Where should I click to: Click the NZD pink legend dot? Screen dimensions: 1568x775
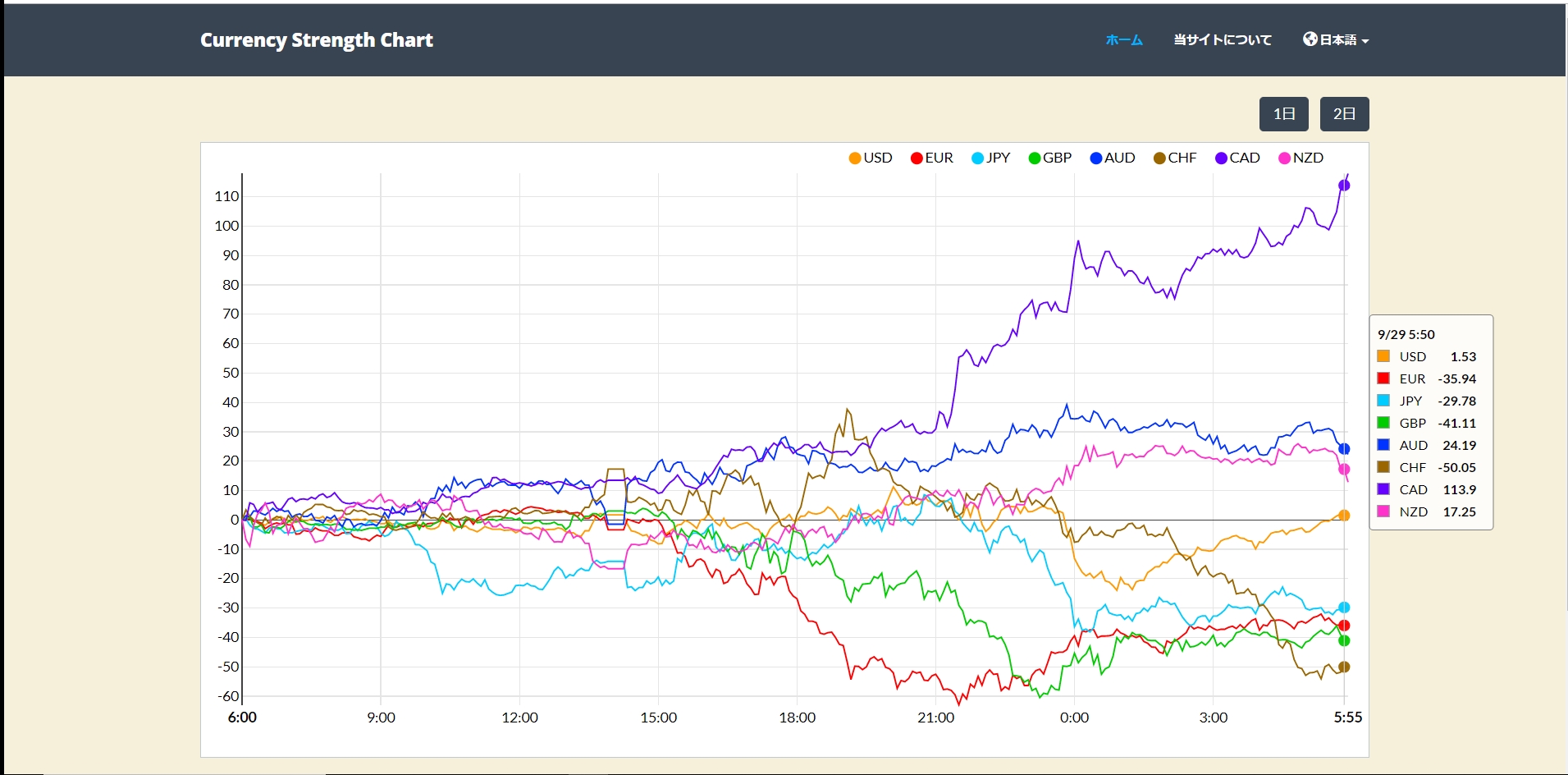tap(1284, 158)
